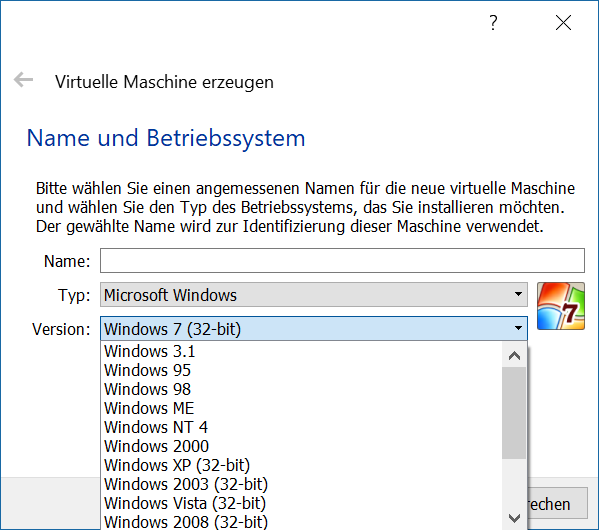Click the back arrow icon

pos(23,80)
